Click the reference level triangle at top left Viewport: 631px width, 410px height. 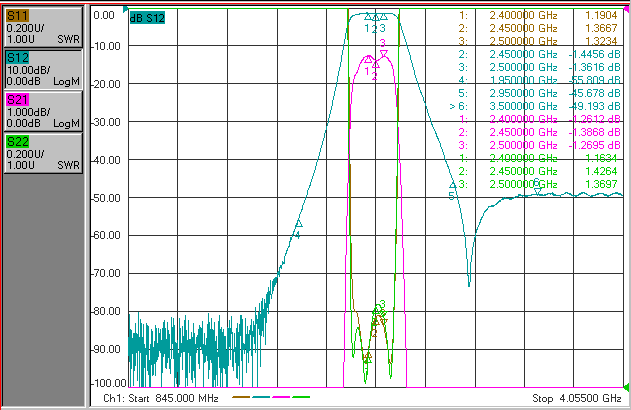[126, 9]
